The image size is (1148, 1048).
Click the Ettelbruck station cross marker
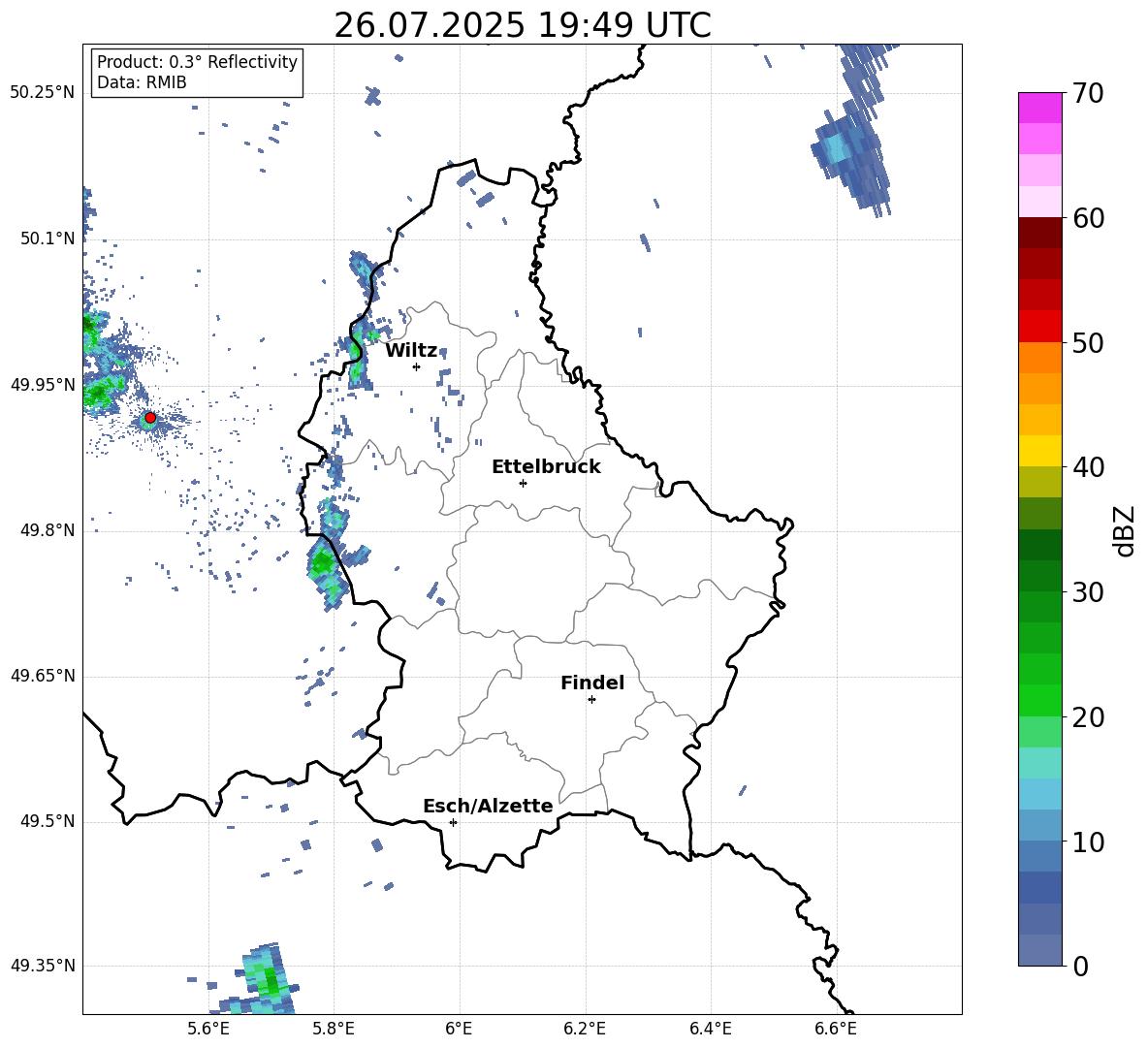point(523,483)
